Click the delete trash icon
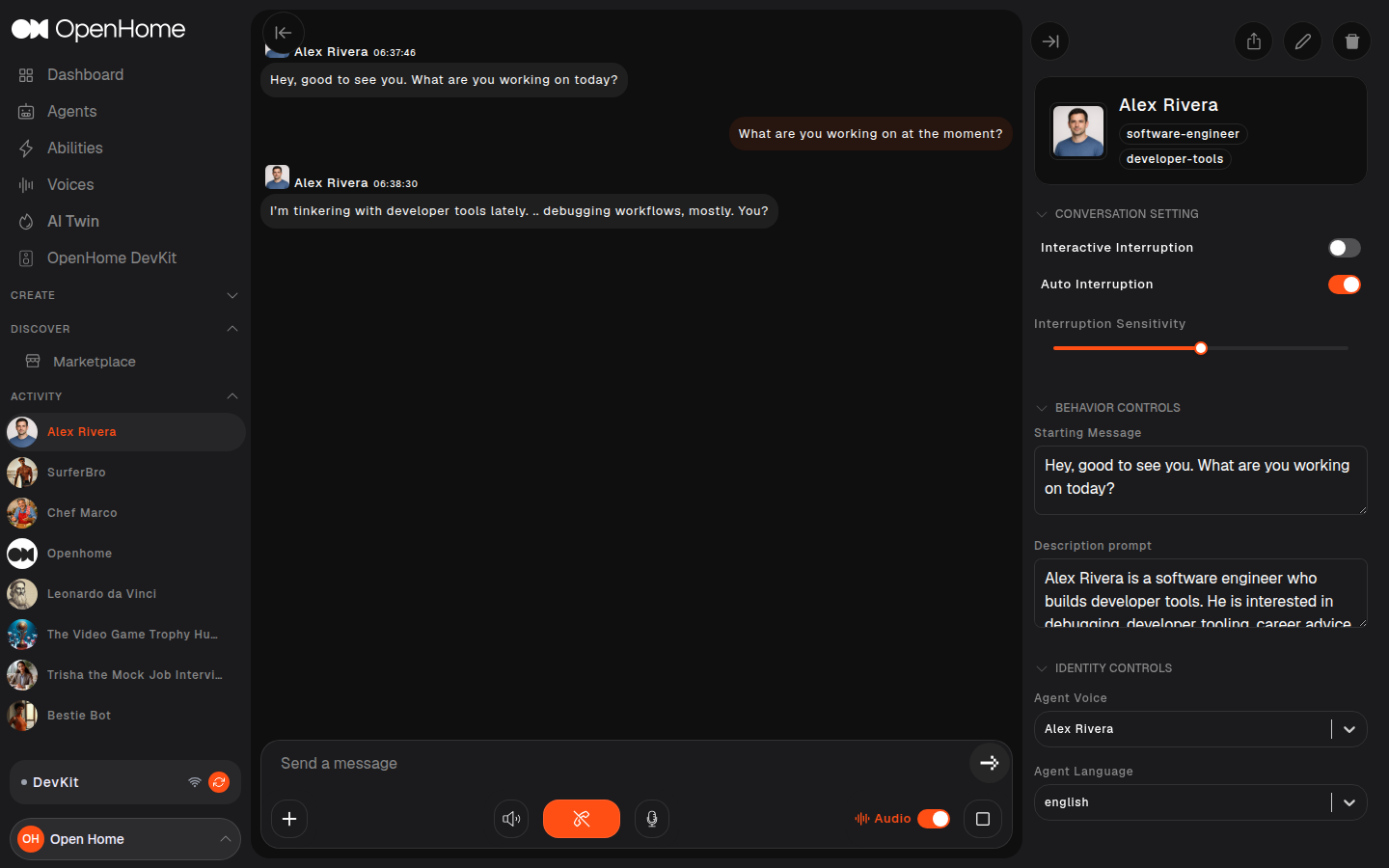The height and width of the screenshot is (868, 1389). tap(1352, 41)
